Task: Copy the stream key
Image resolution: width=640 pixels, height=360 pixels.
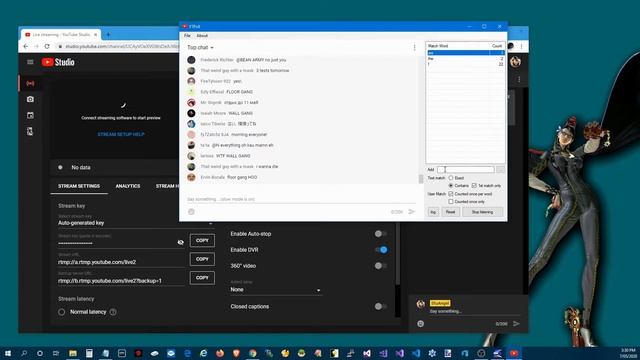Action: coord(202,240)
